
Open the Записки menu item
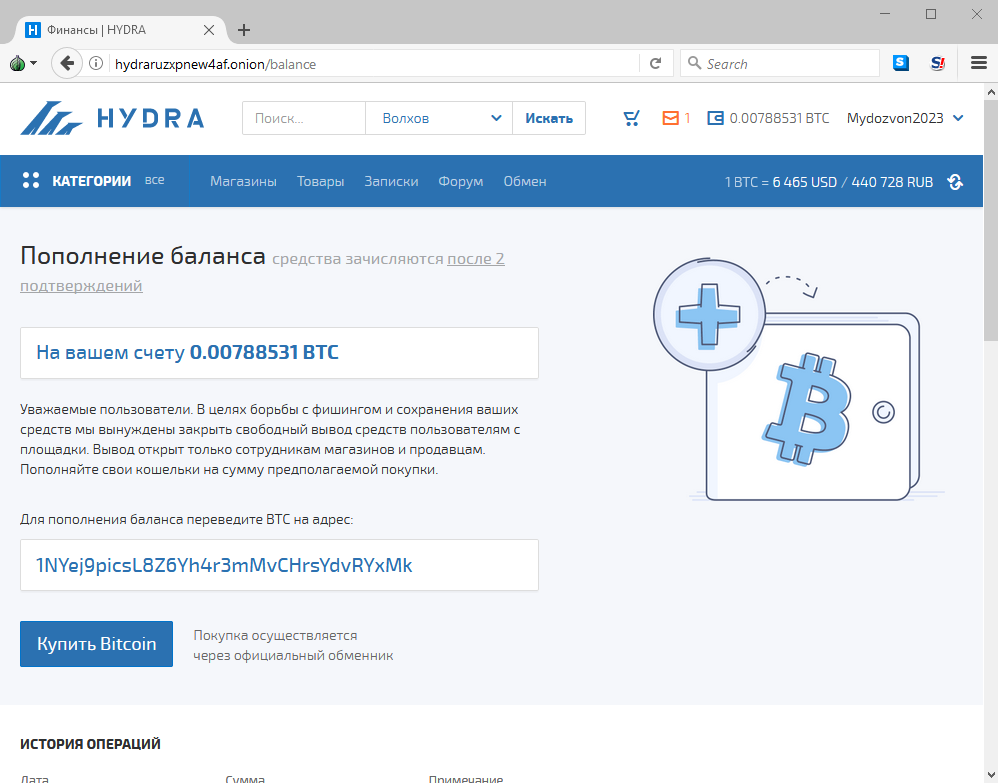pos(391,181)
